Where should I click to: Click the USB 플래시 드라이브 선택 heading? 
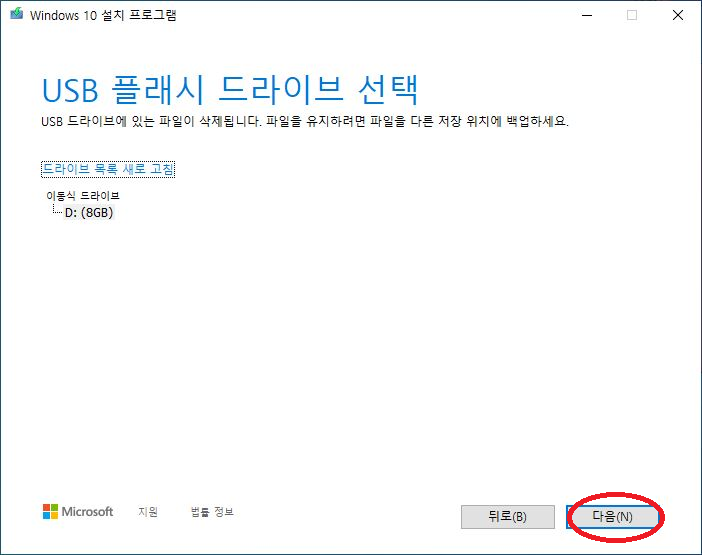pyautogui.click(x=230, y=90)
